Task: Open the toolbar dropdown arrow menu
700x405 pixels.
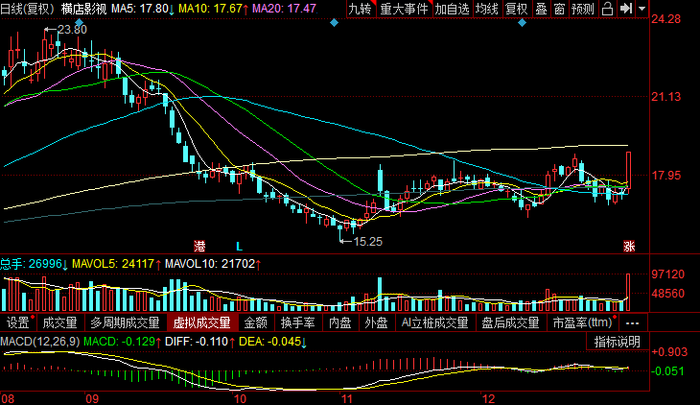Action: pyautogui.click(x=642, y=8)
